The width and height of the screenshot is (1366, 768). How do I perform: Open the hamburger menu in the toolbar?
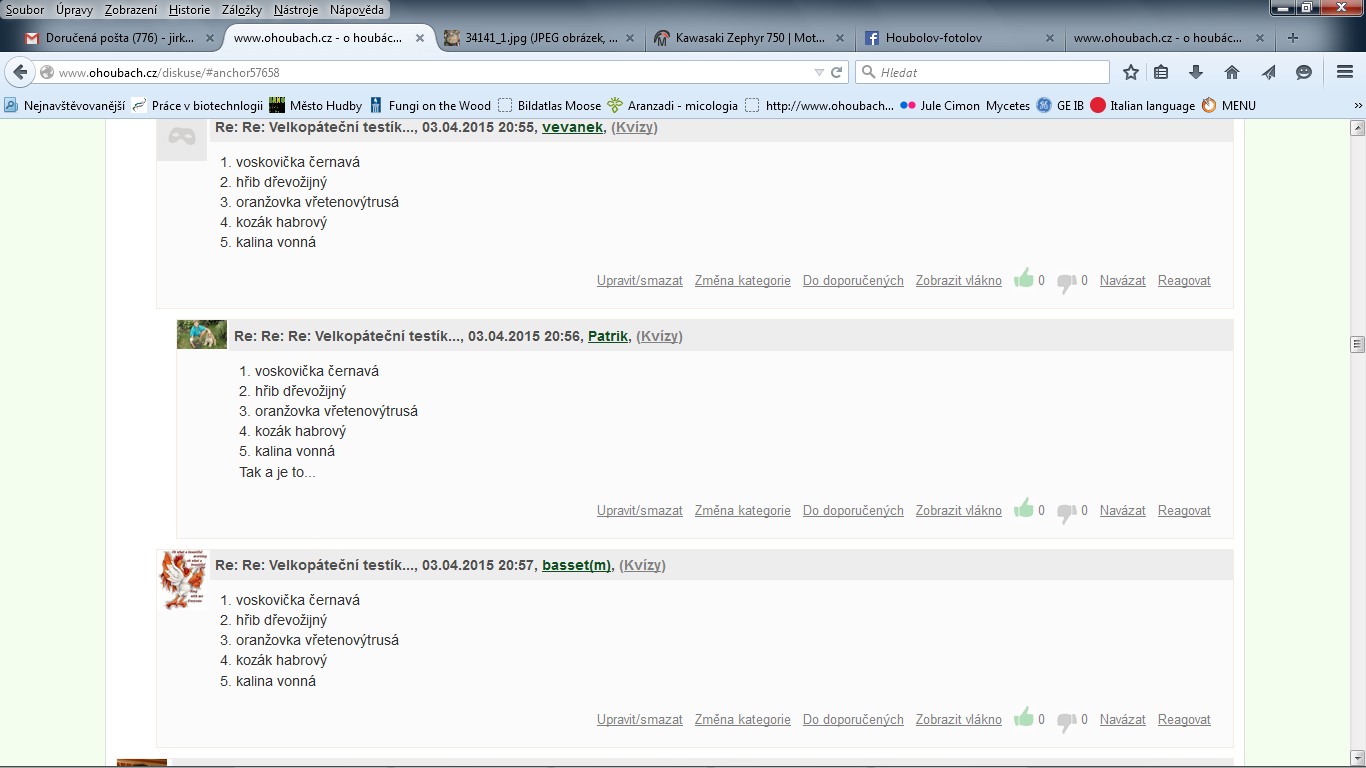(x=1345, y=72)
